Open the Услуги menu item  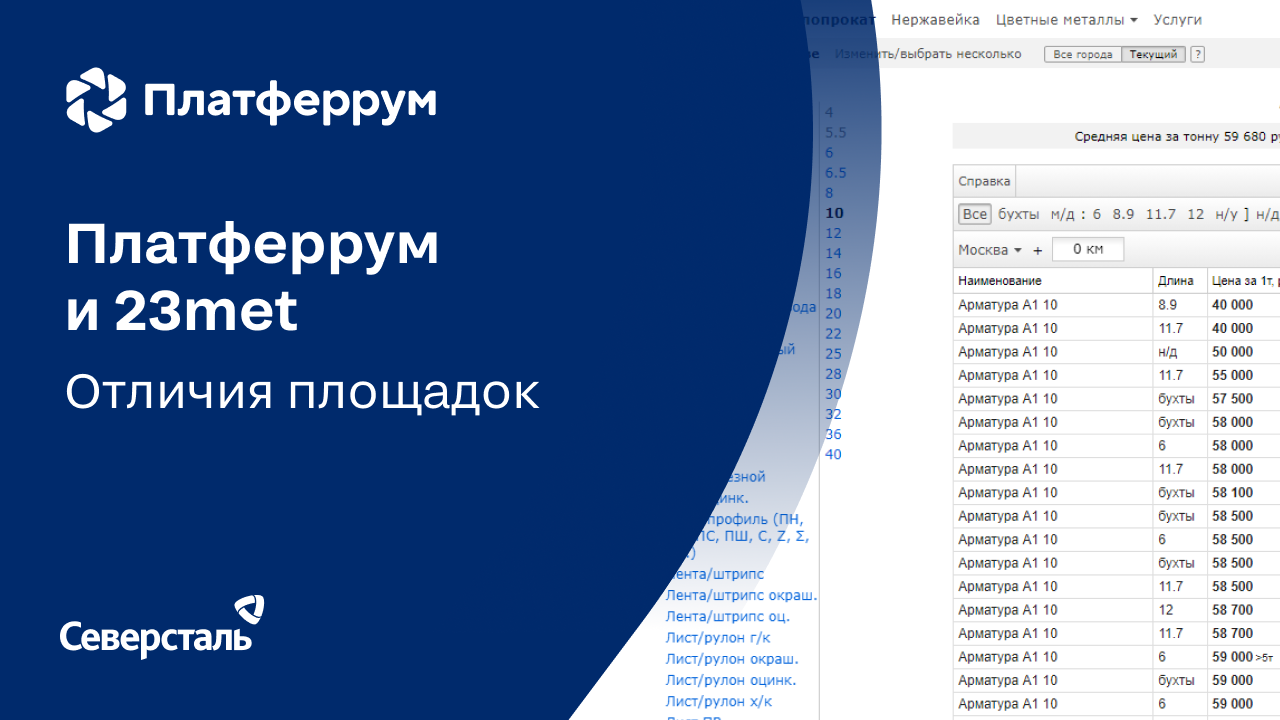pyautogui.click(x=1177, y=19)
